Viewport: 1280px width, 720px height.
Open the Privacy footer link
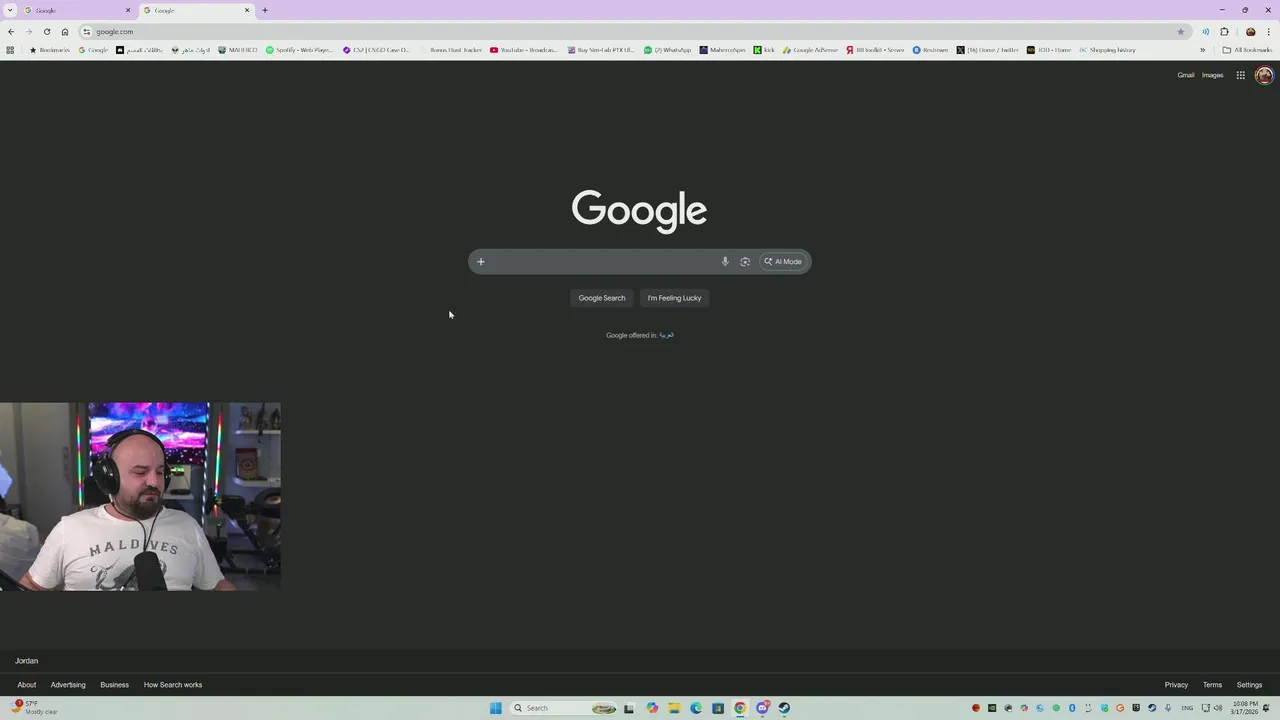point(1176,685)
